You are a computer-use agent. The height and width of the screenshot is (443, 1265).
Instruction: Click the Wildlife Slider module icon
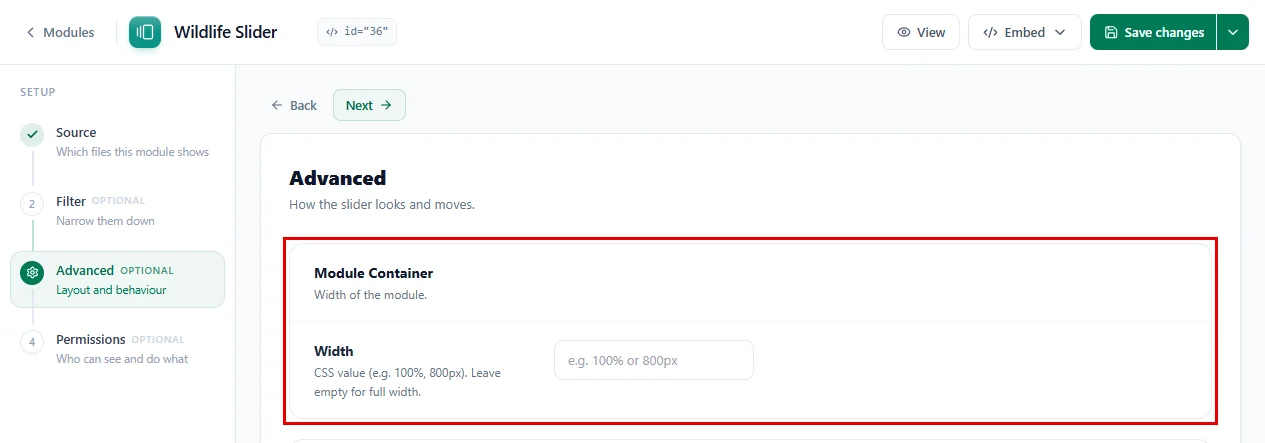point(145,32)
